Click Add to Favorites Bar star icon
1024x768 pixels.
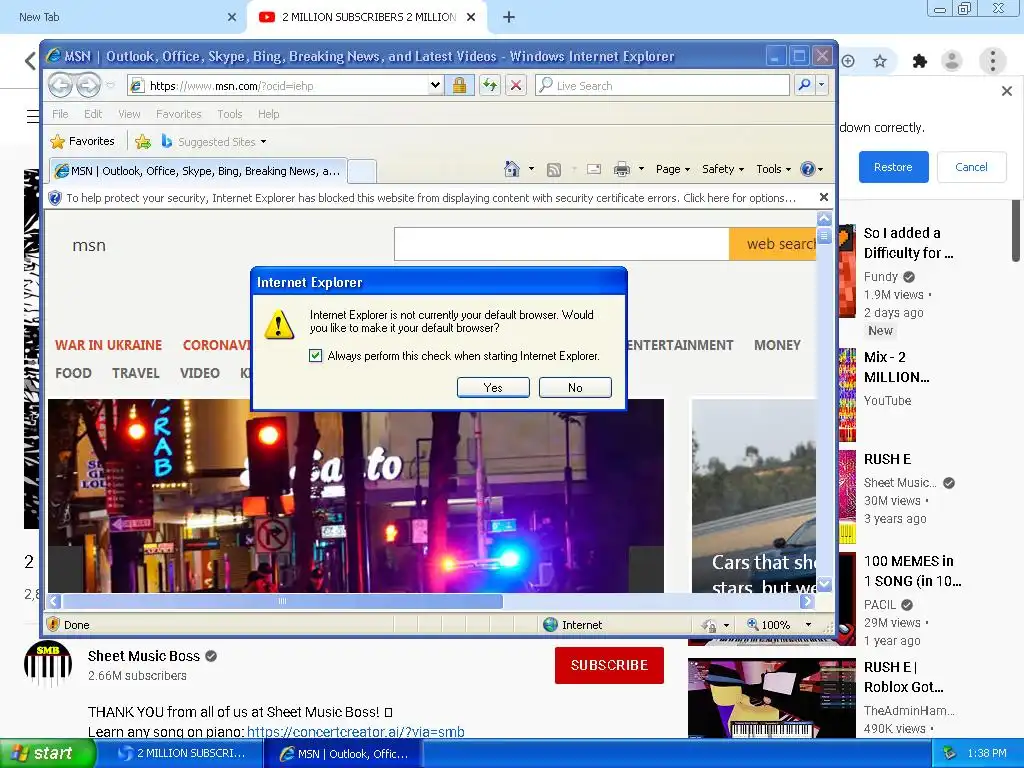coord(143,141)
